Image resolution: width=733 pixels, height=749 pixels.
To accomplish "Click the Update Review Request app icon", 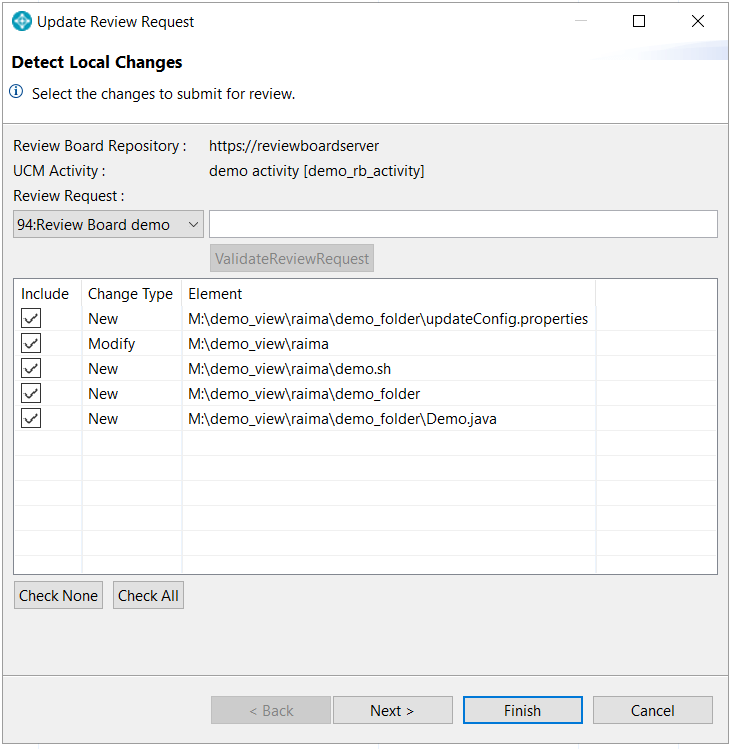I will point(21,21).
